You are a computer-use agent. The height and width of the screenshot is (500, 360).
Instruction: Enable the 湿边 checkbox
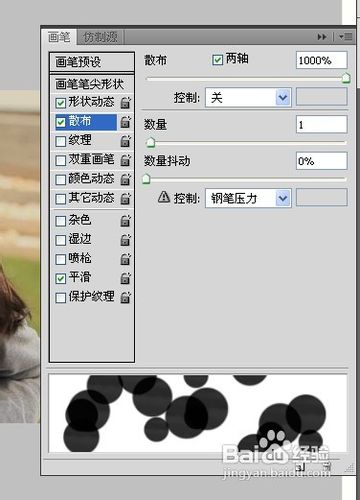coord(61,240)
